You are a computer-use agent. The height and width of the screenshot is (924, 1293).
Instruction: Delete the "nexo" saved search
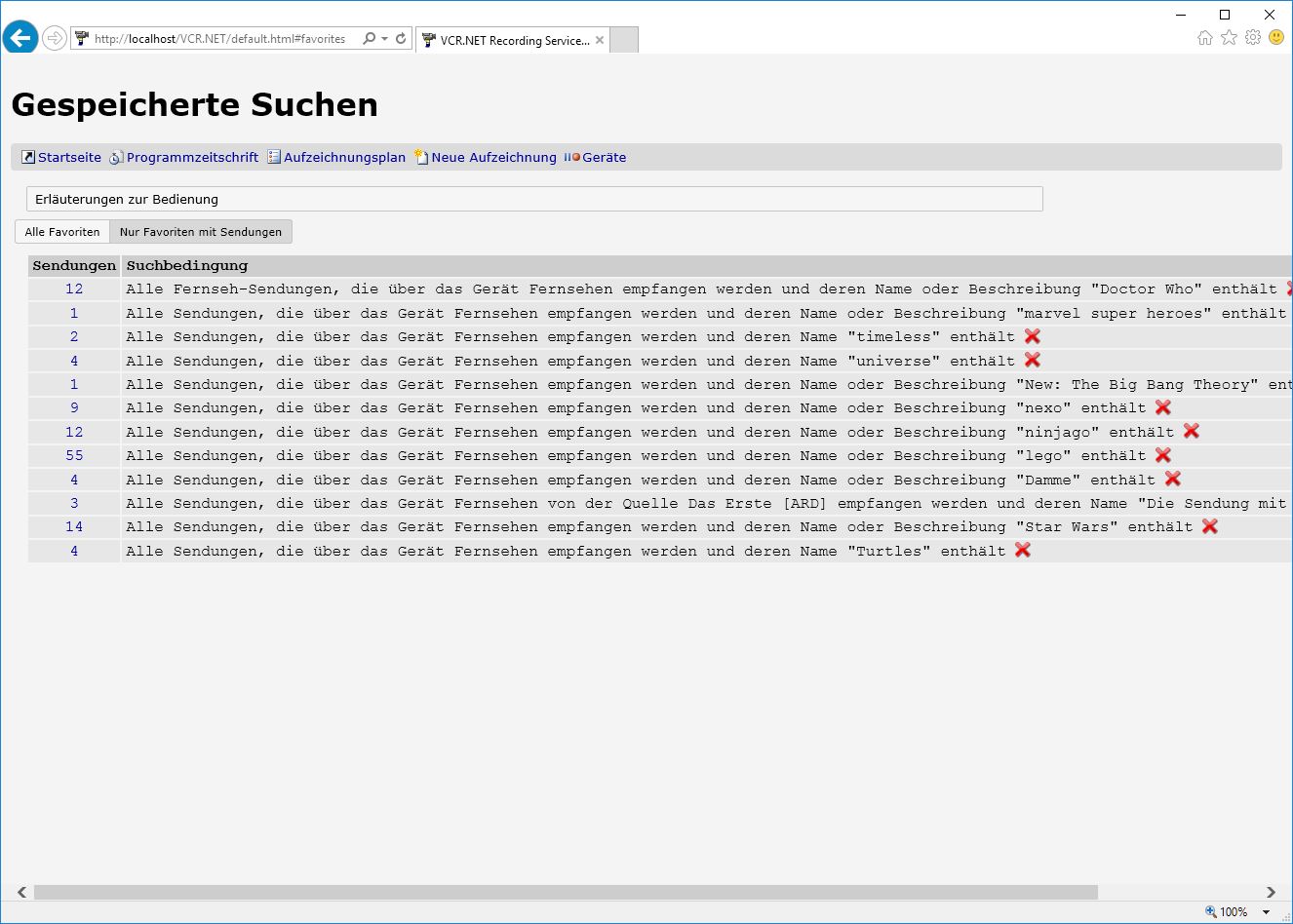click(x=1163, y=407)
